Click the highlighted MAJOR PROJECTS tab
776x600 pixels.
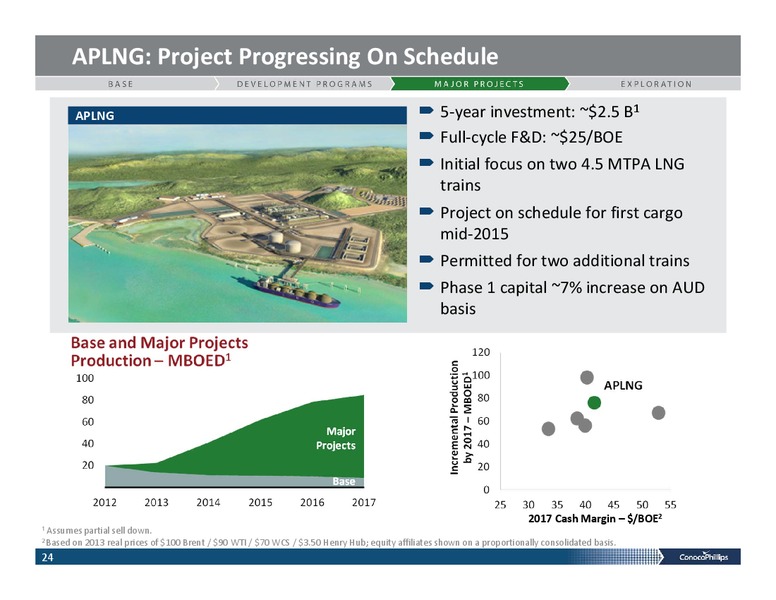click(x=479, y=84)
